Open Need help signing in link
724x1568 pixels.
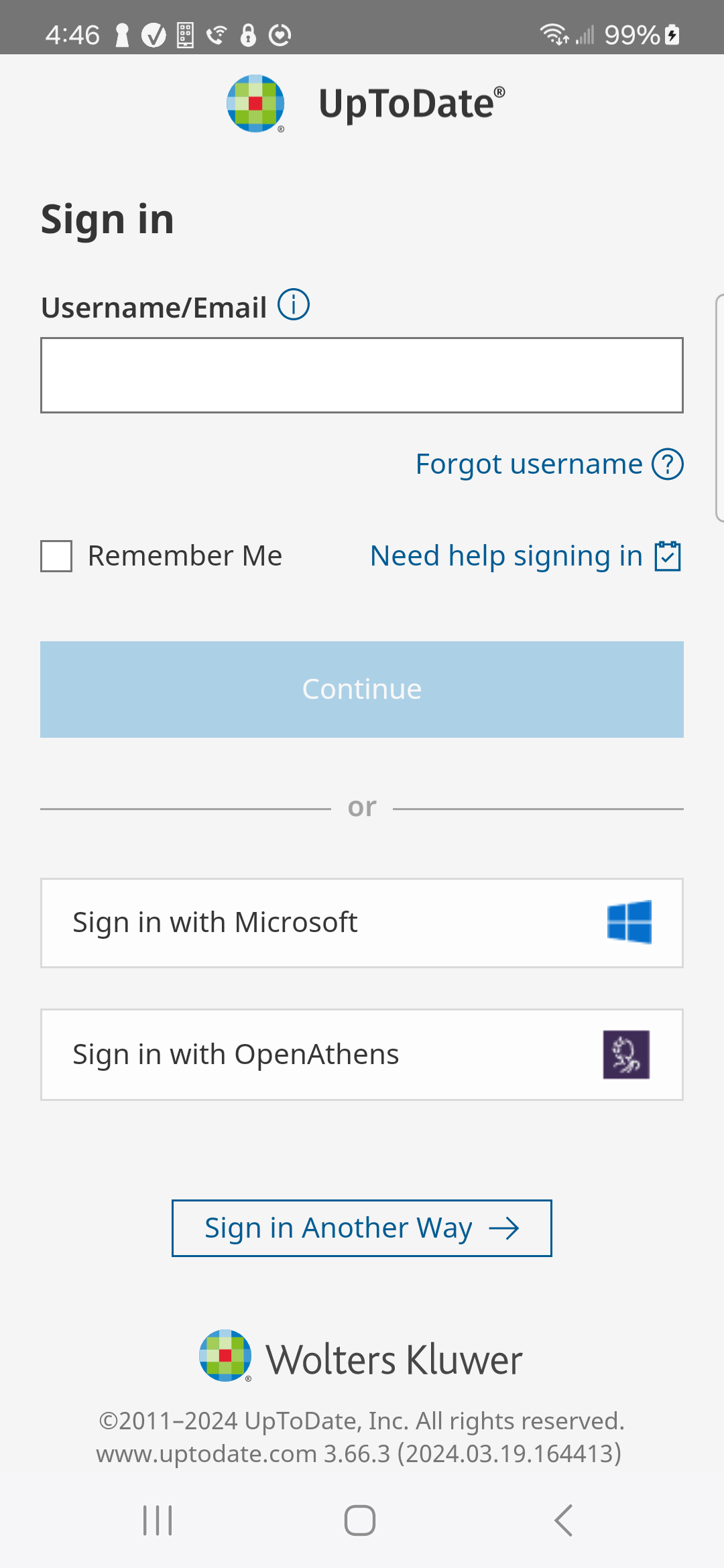pos(506,556)
